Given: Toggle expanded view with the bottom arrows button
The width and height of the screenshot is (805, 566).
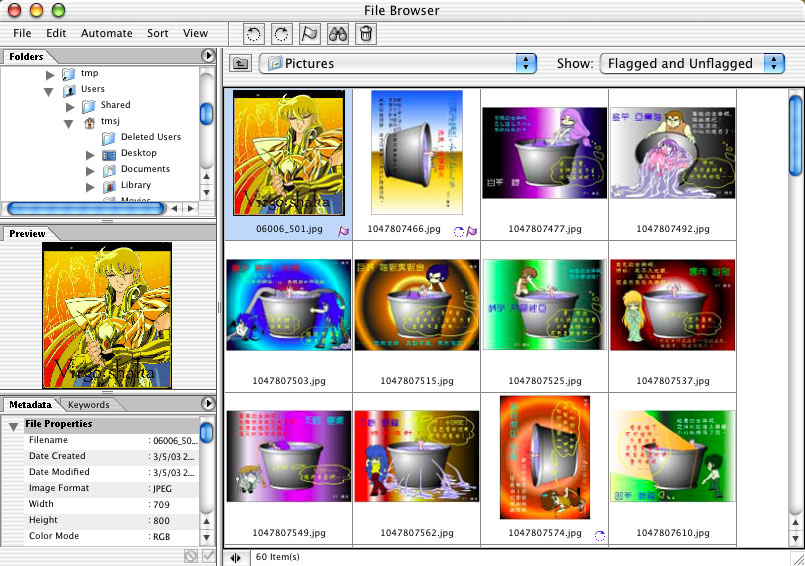Looking at the screenshot, I should tap(235, 557).
